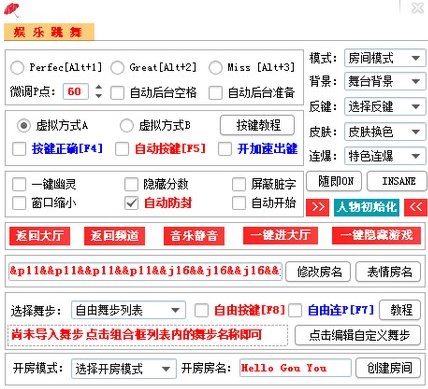
Task: Click the red >> arrow button
Action: [317, 208]
